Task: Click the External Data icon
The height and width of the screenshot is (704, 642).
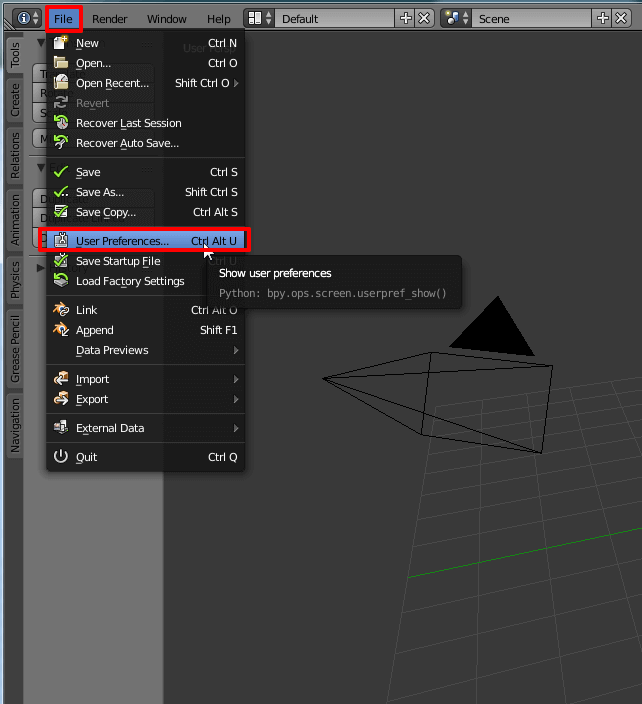Action: (x=61, y=428)
